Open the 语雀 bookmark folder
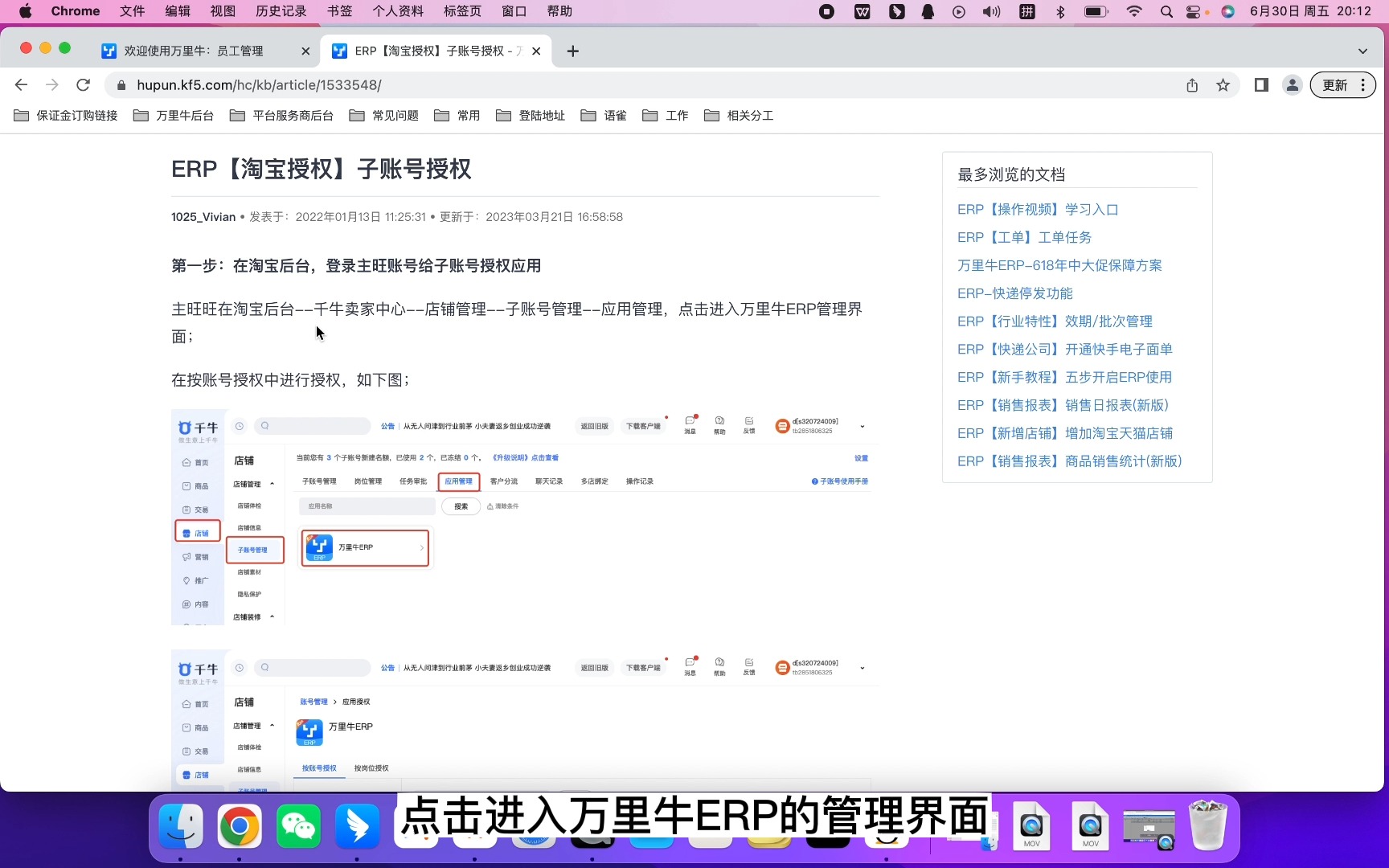Viewport: 1389px width, 868px height. [x=604, y=116]
